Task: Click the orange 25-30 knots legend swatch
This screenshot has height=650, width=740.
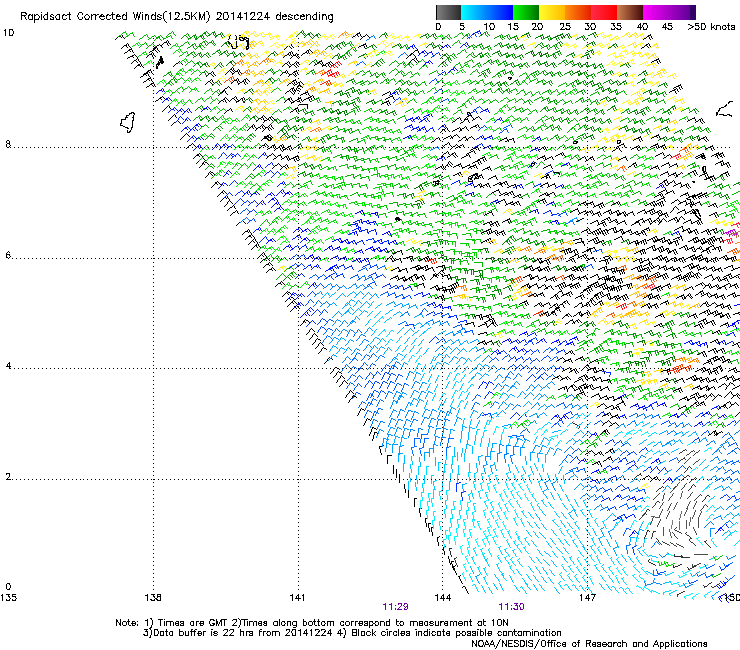Action: [578, 12]
